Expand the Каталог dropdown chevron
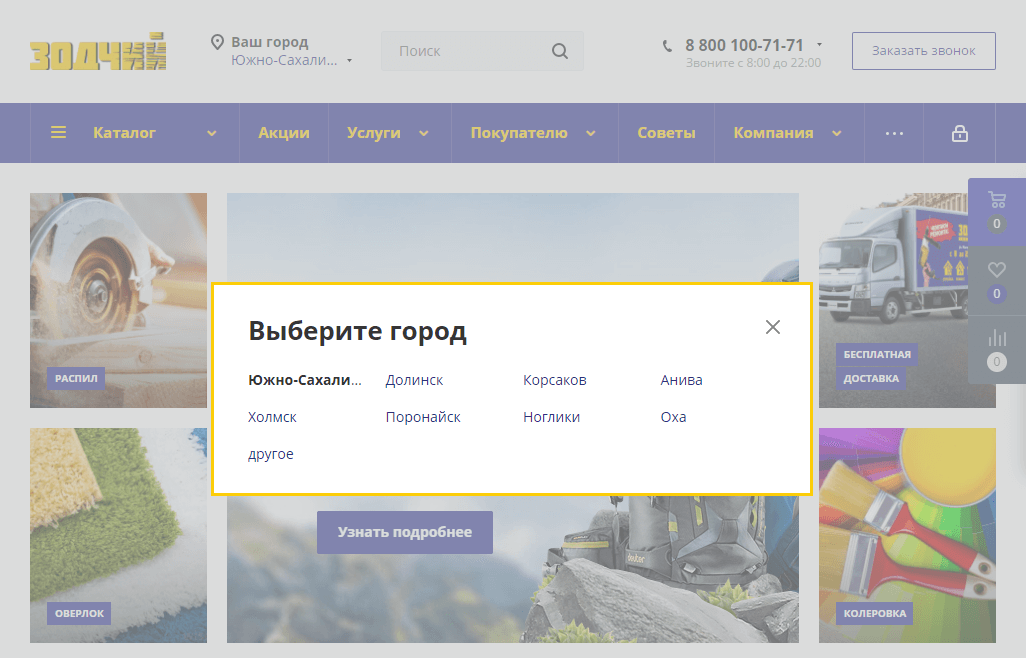Screen dimensions: 1026x658 pos(212,133)
